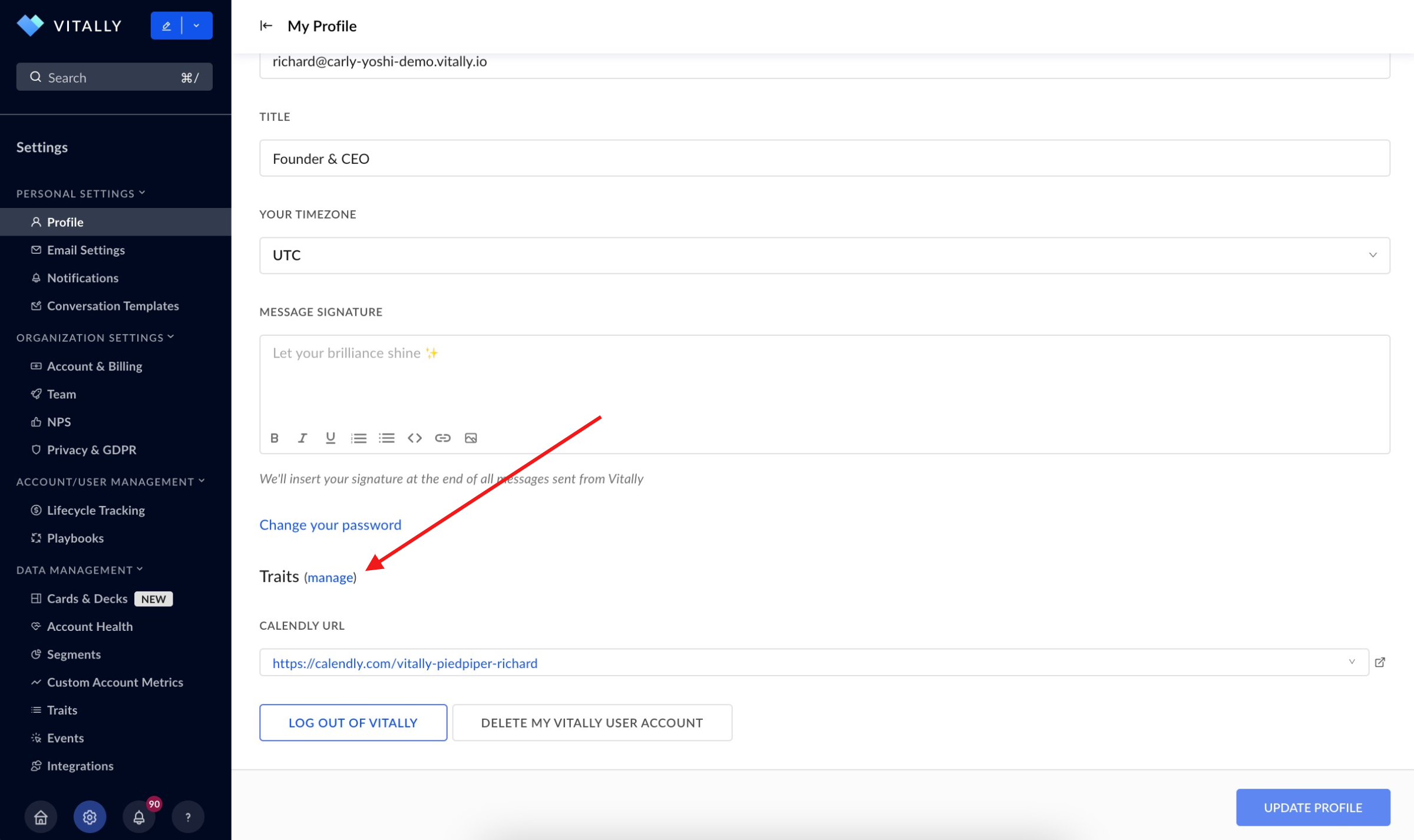Screen dimensions: 1414x840
Task: Open Calendly URL external link icon
Action: coord(1380,662)
